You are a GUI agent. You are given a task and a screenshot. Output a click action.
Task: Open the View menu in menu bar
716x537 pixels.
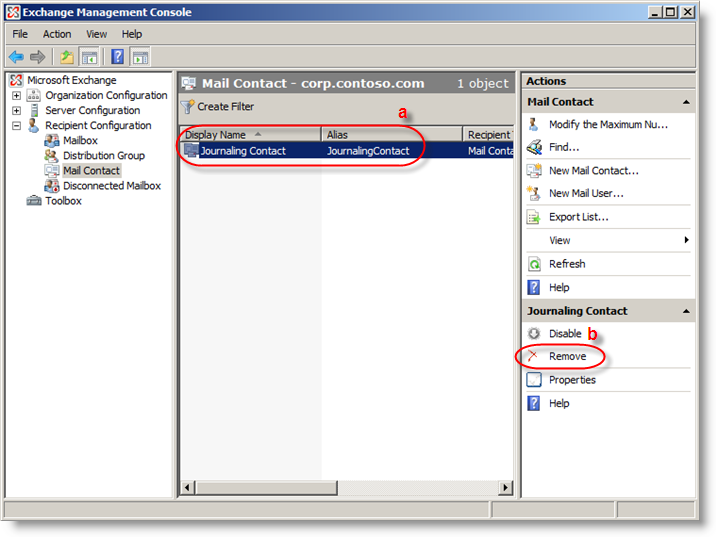click(x=97, y=34)
